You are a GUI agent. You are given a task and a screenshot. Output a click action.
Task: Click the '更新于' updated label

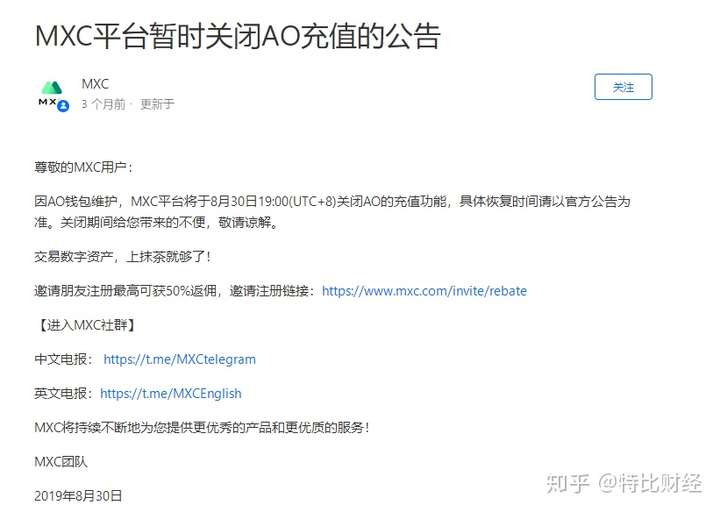(157, 104)
